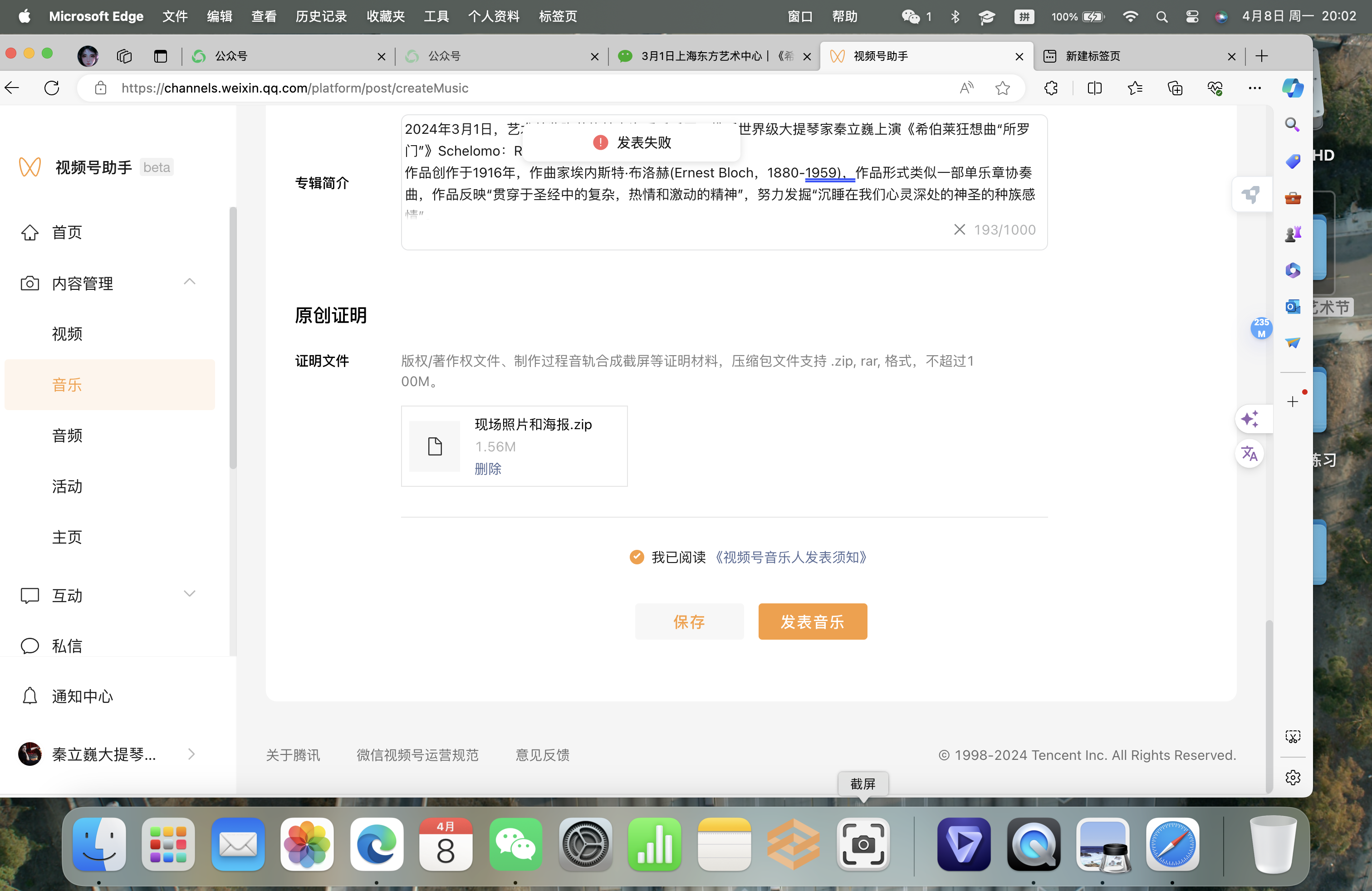
Task: Open Edge sidebar settings gear
Action: click(x=1293, y=778)
